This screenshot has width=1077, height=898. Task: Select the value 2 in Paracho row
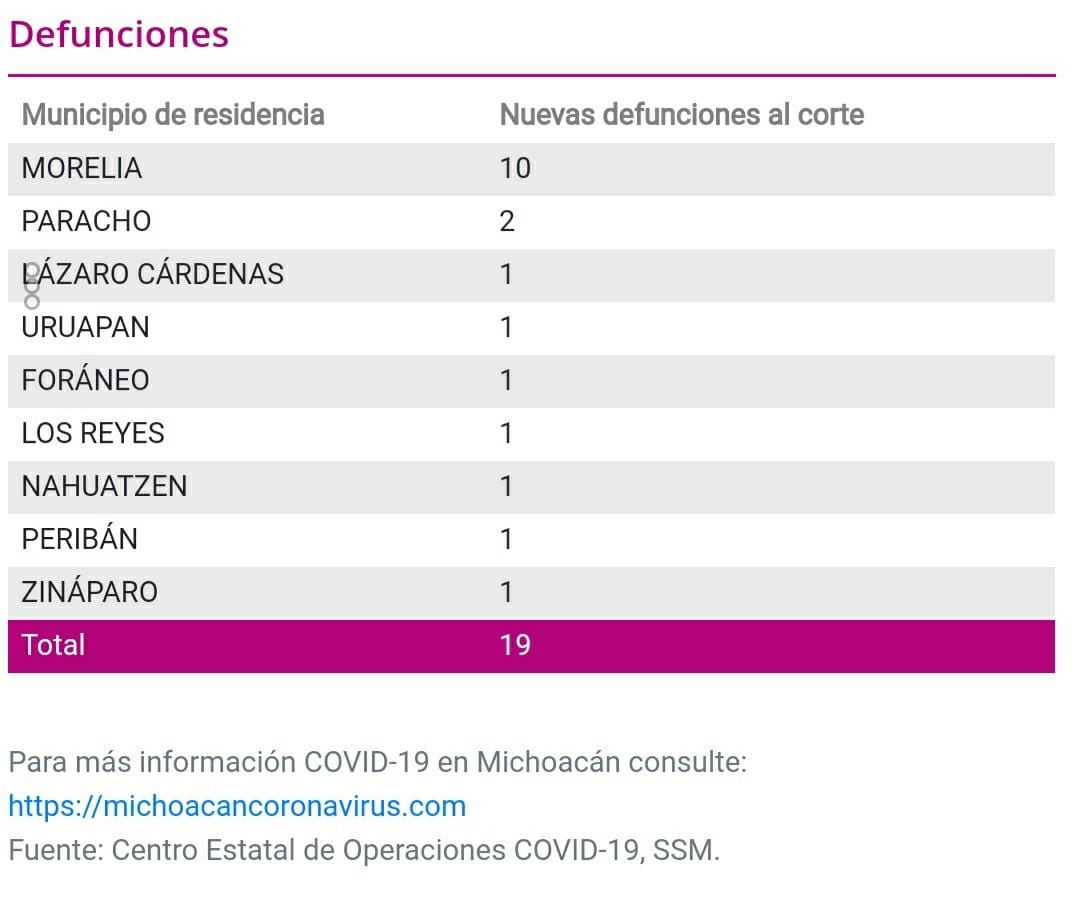point(507,221)
